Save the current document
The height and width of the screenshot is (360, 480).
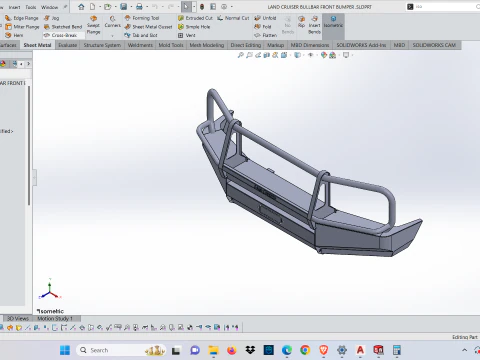coord(124,7)
